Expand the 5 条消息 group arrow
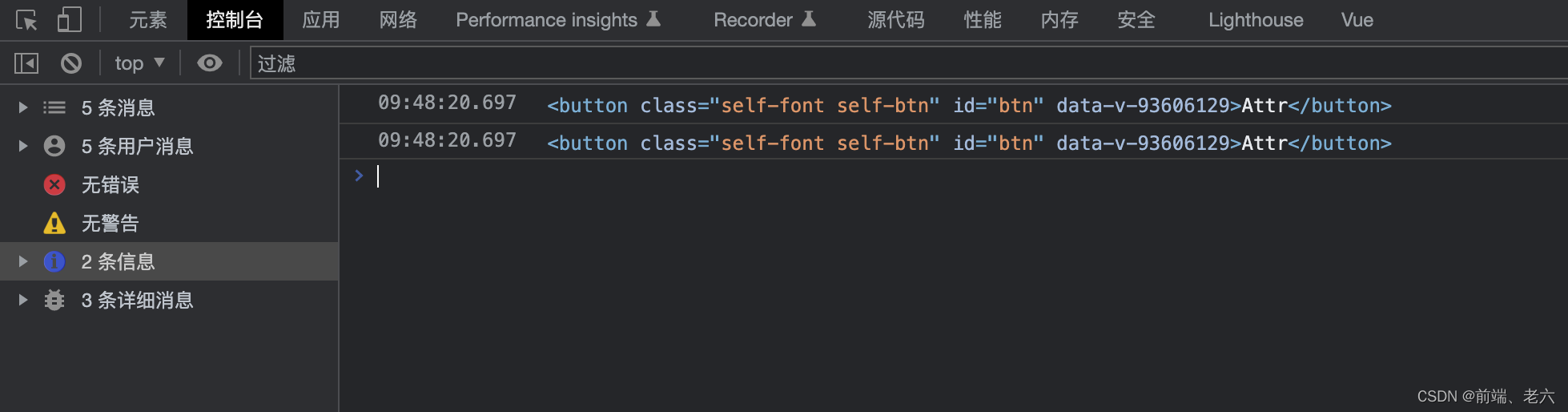 coord(23,107)
